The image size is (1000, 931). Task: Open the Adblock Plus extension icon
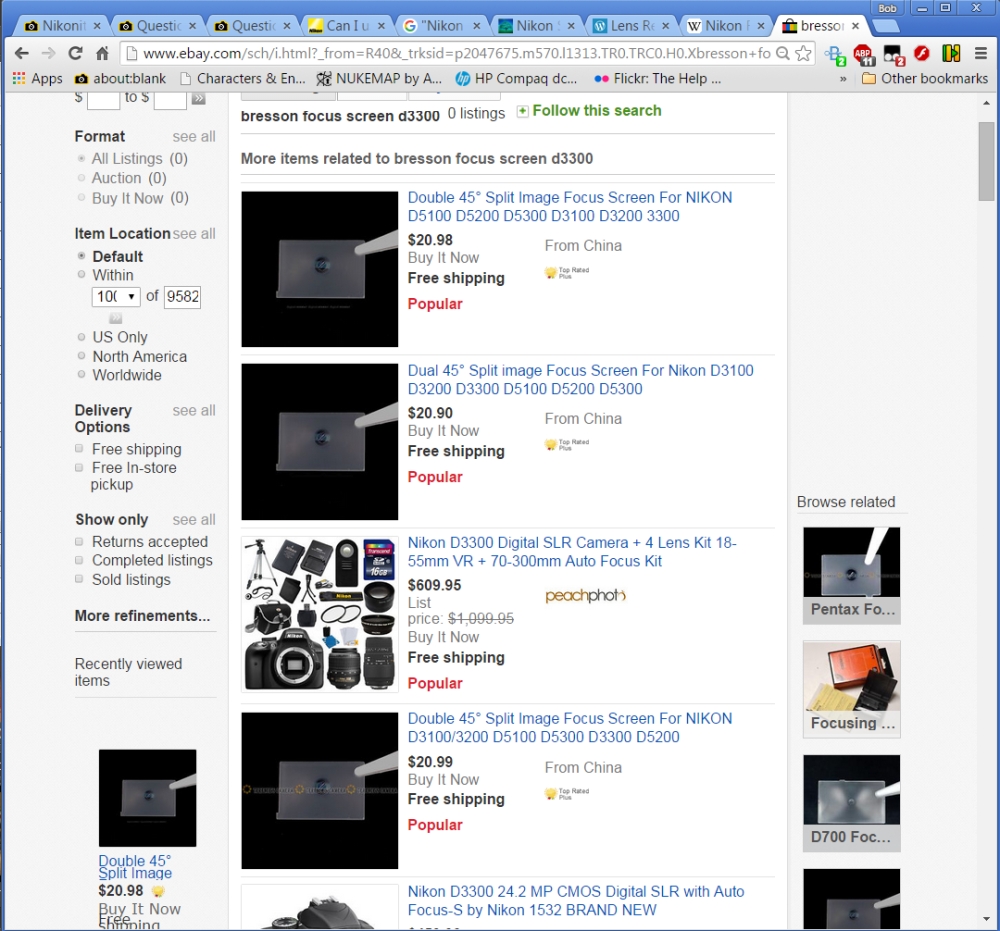coord(864,53)
